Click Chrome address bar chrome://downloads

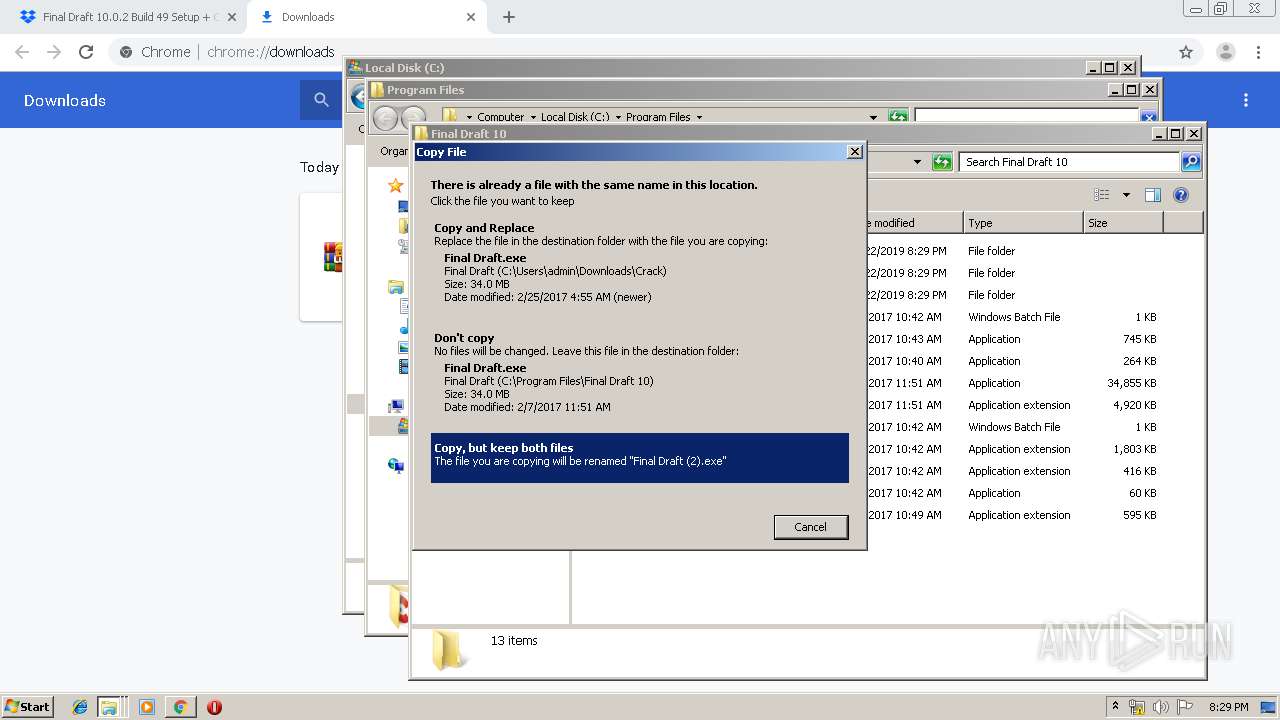pyautogui.click(x=270, y=52)
